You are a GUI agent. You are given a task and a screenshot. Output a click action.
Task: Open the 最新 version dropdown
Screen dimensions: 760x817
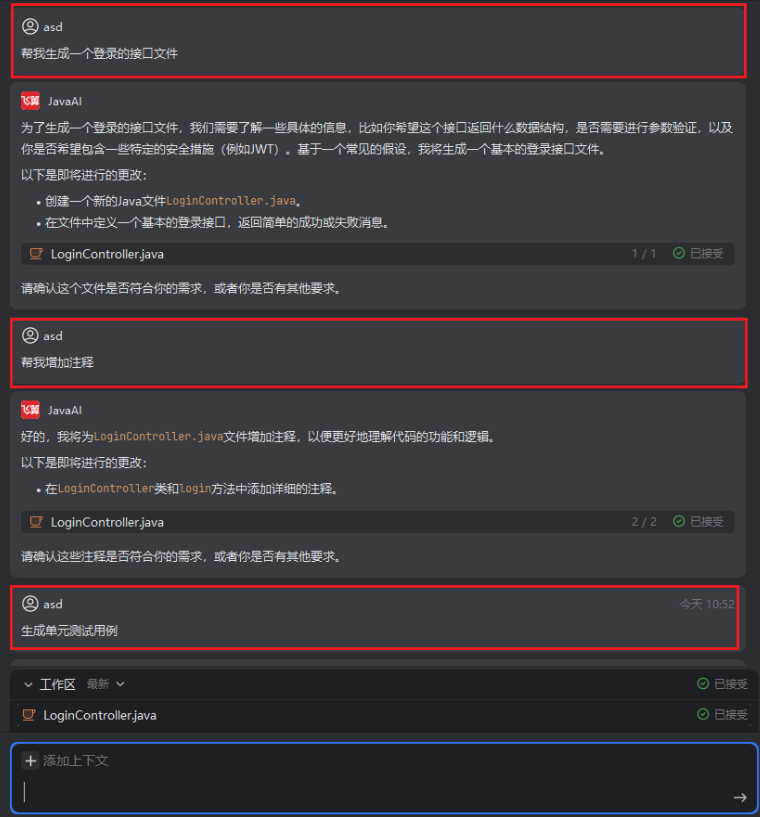[x=106, y=684]
